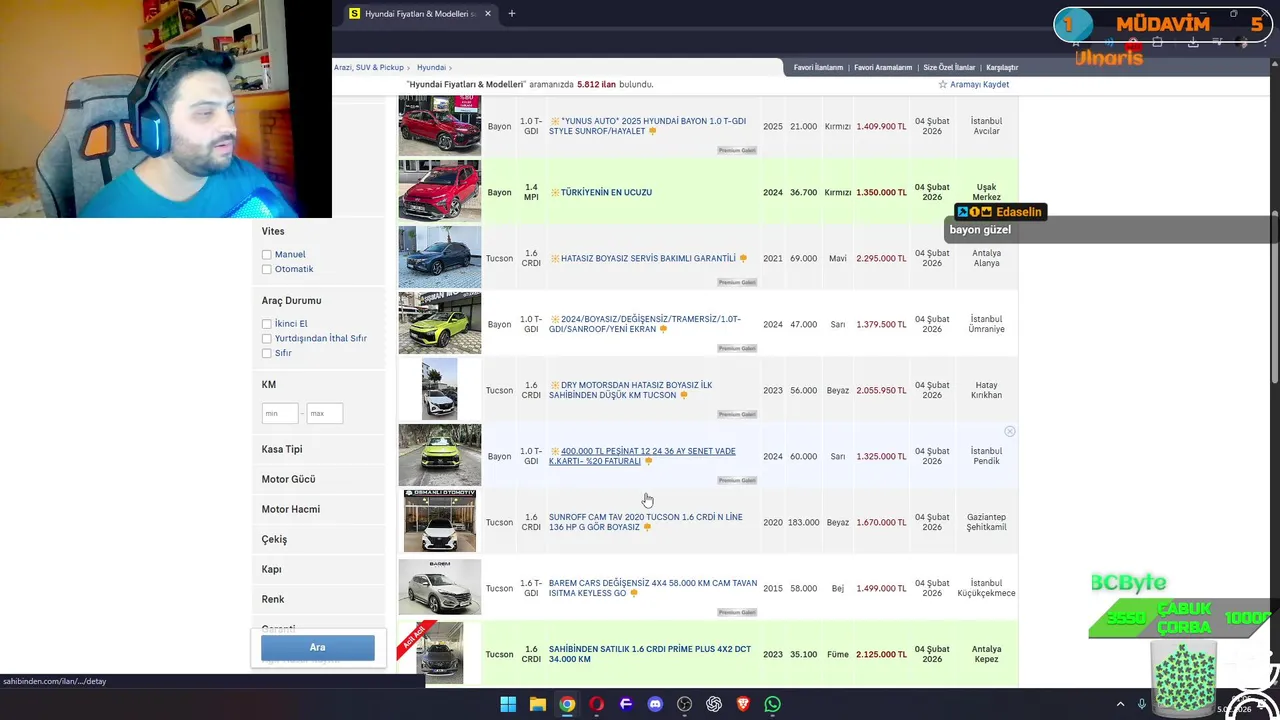Open Favori İlanlarım menu item
The height and width of the screenshot is (720, 1280).
coord(818,67)
